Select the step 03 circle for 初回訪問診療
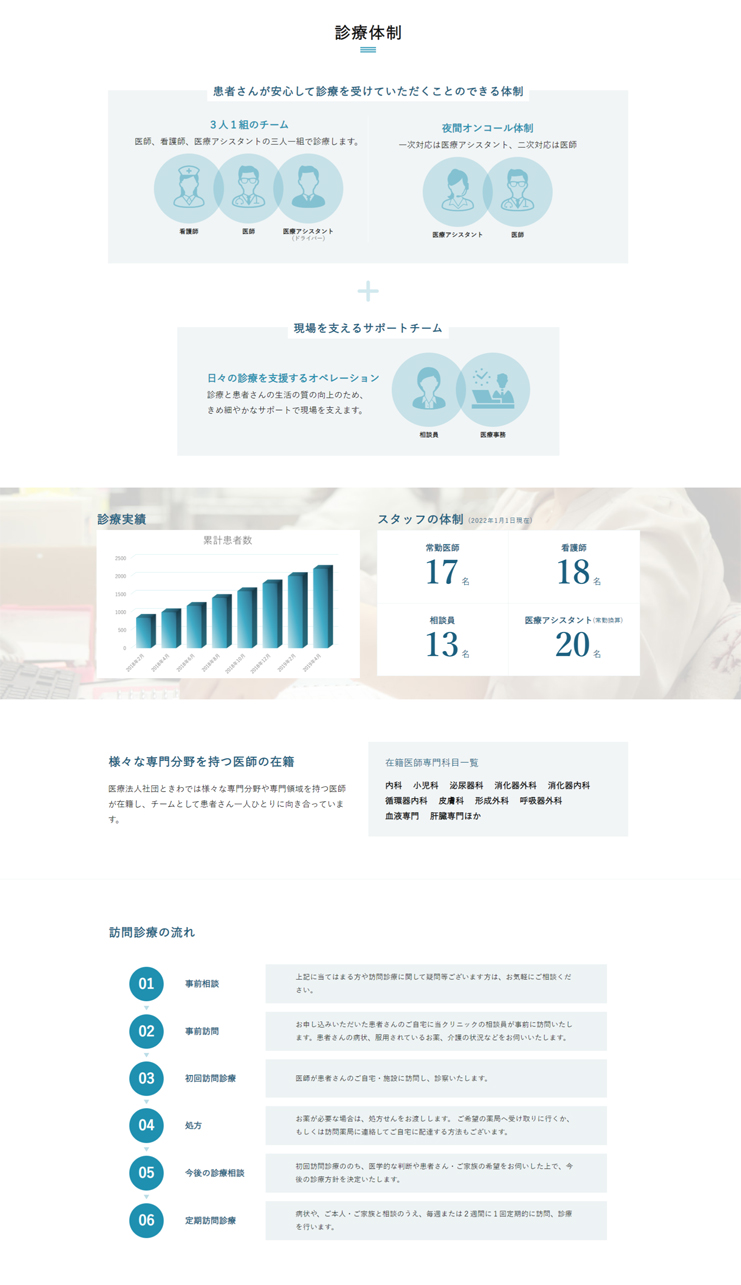 point(146,1078)
